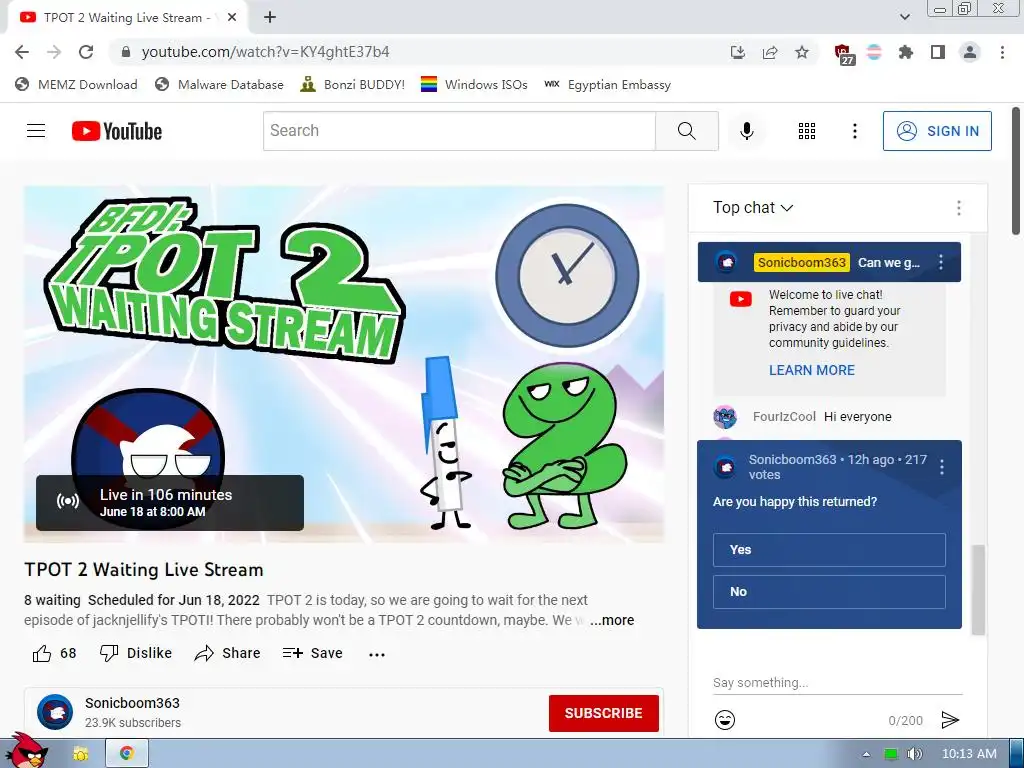1024x768 pixels.
Task: Bookmark this page with the star icon
Action: click(802, 52)
